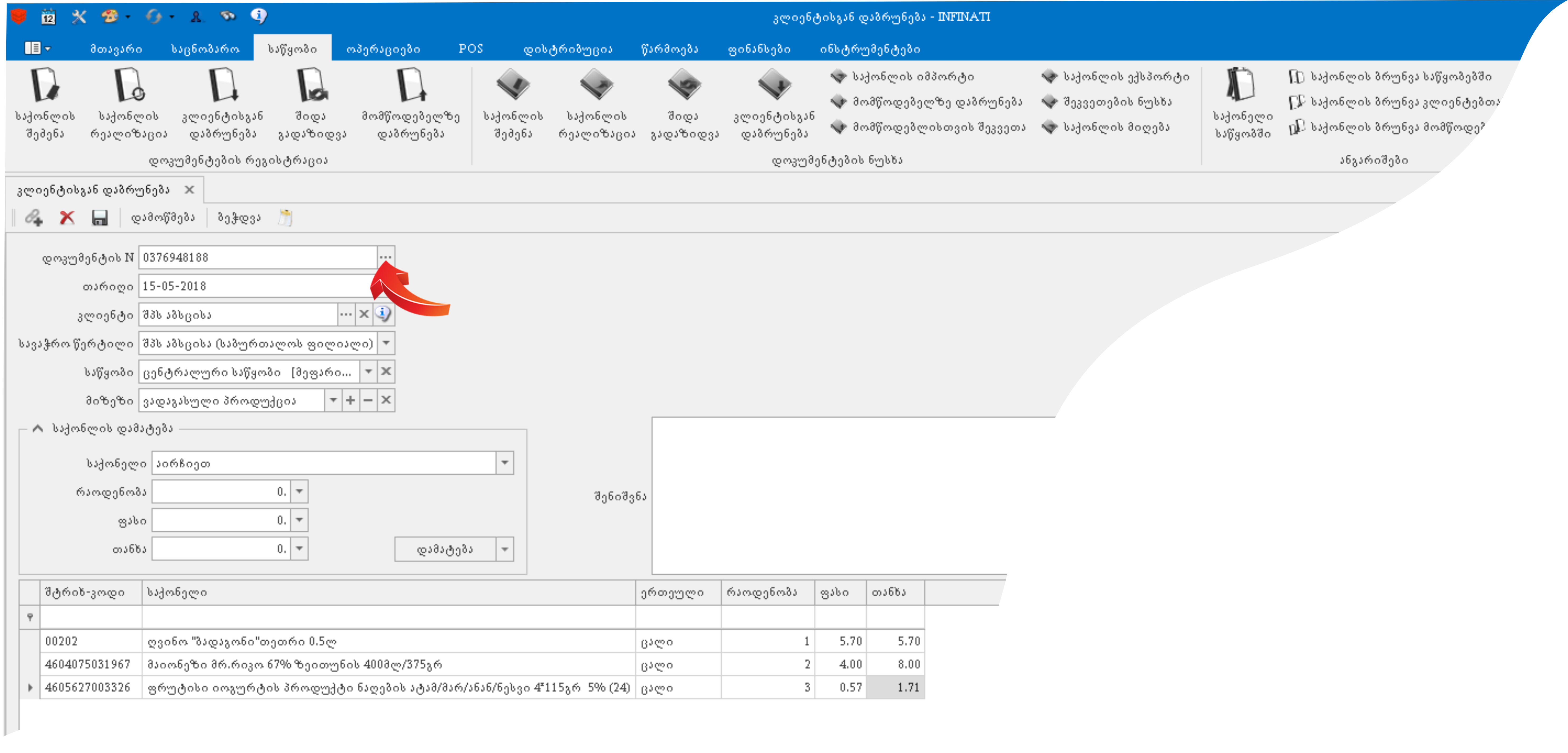
Task: Click the client info icon next to შპს აბსცისა
Action: click(383, 314)
